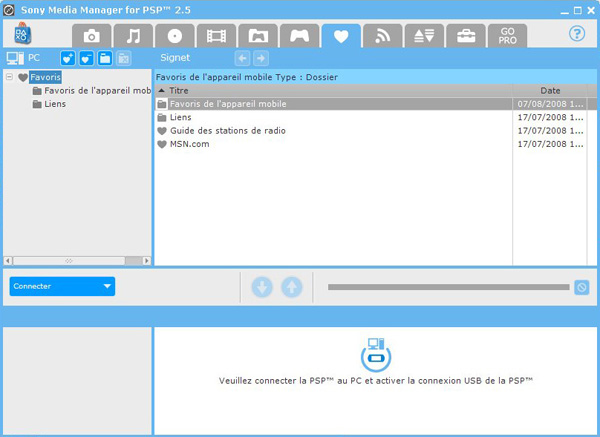Open the PlayStation Store bag icon
This screenshot has height=437, width=600.
pos(23,34)
